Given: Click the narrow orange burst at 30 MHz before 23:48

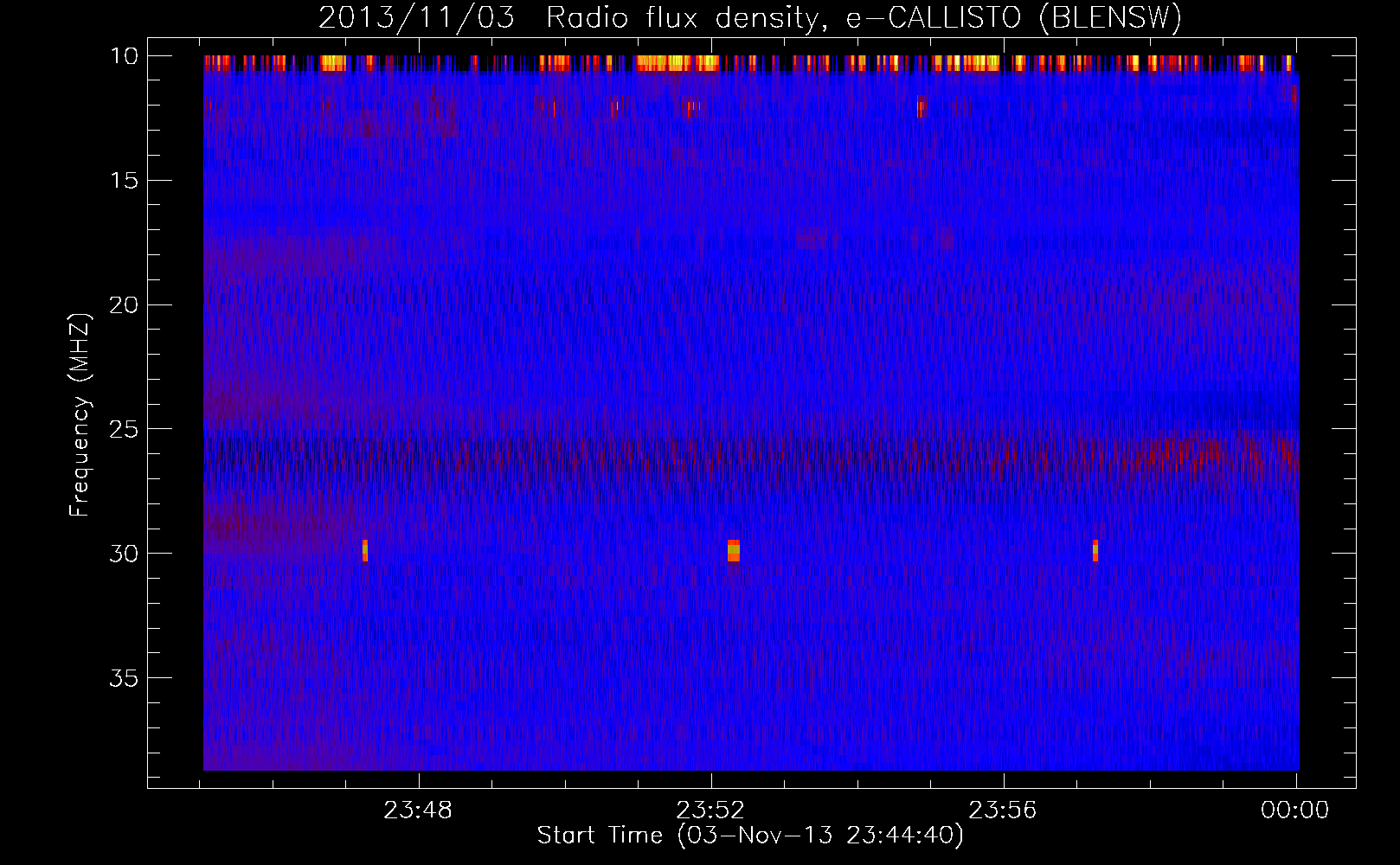Looking at the screenshot, I should (365, 550).
